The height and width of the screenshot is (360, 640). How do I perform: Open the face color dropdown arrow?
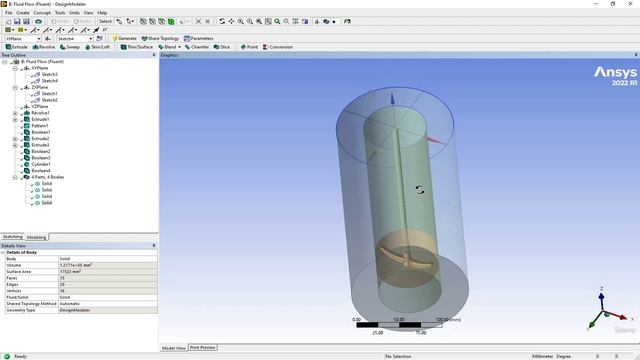13,30
